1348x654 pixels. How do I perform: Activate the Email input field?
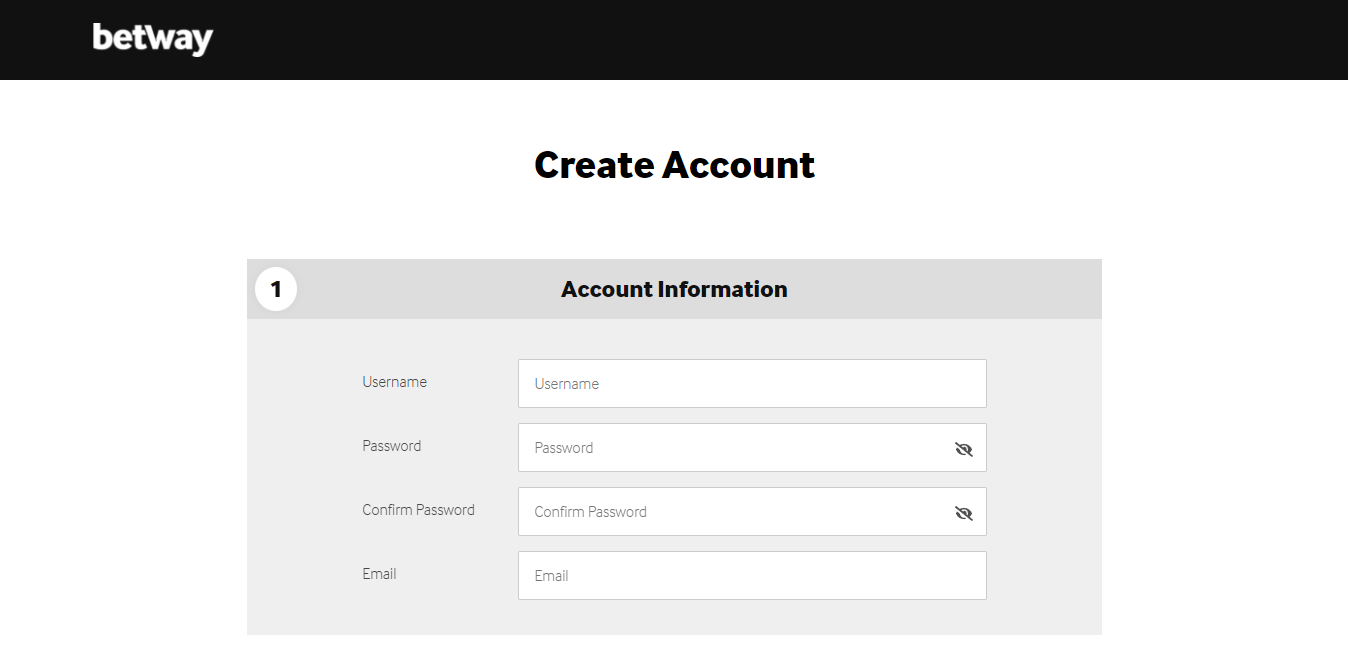752,576
